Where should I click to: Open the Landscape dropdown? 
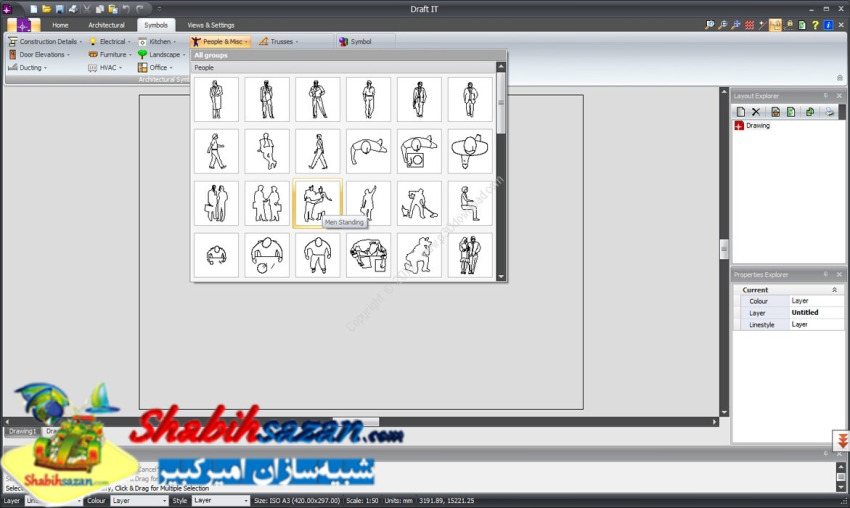pyautogui.click(x=162, y=55)
